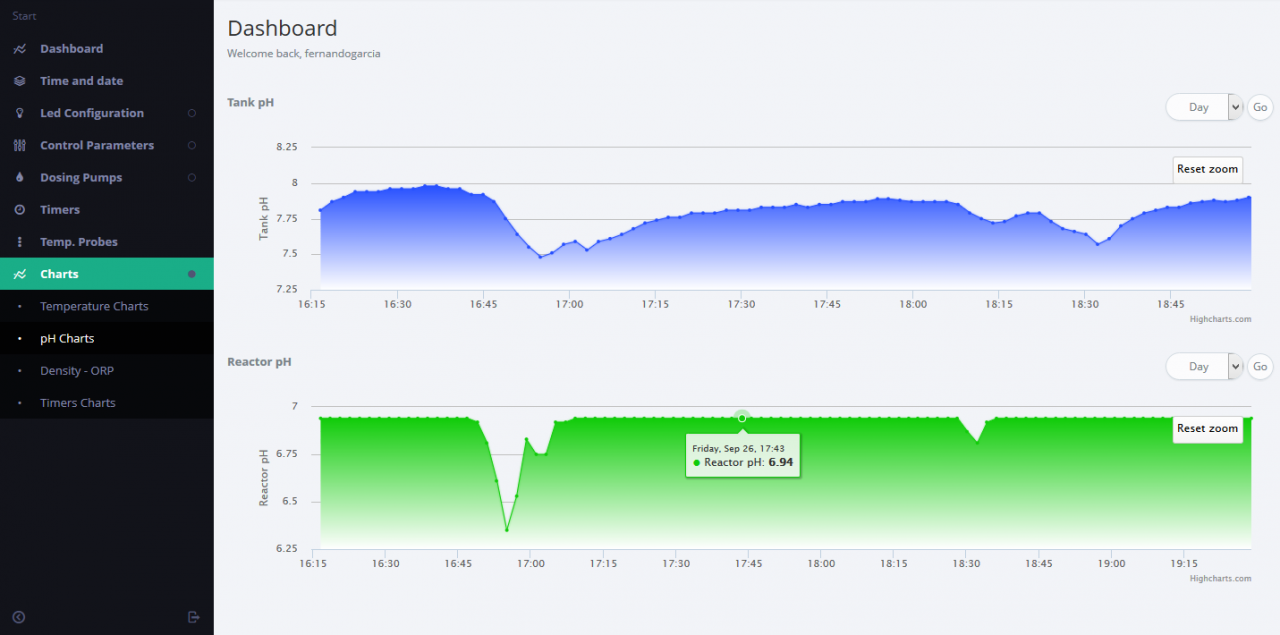Select Density - ORP submenu item
This screenshot has width=1280, height=635.
(x=78, y=371)
